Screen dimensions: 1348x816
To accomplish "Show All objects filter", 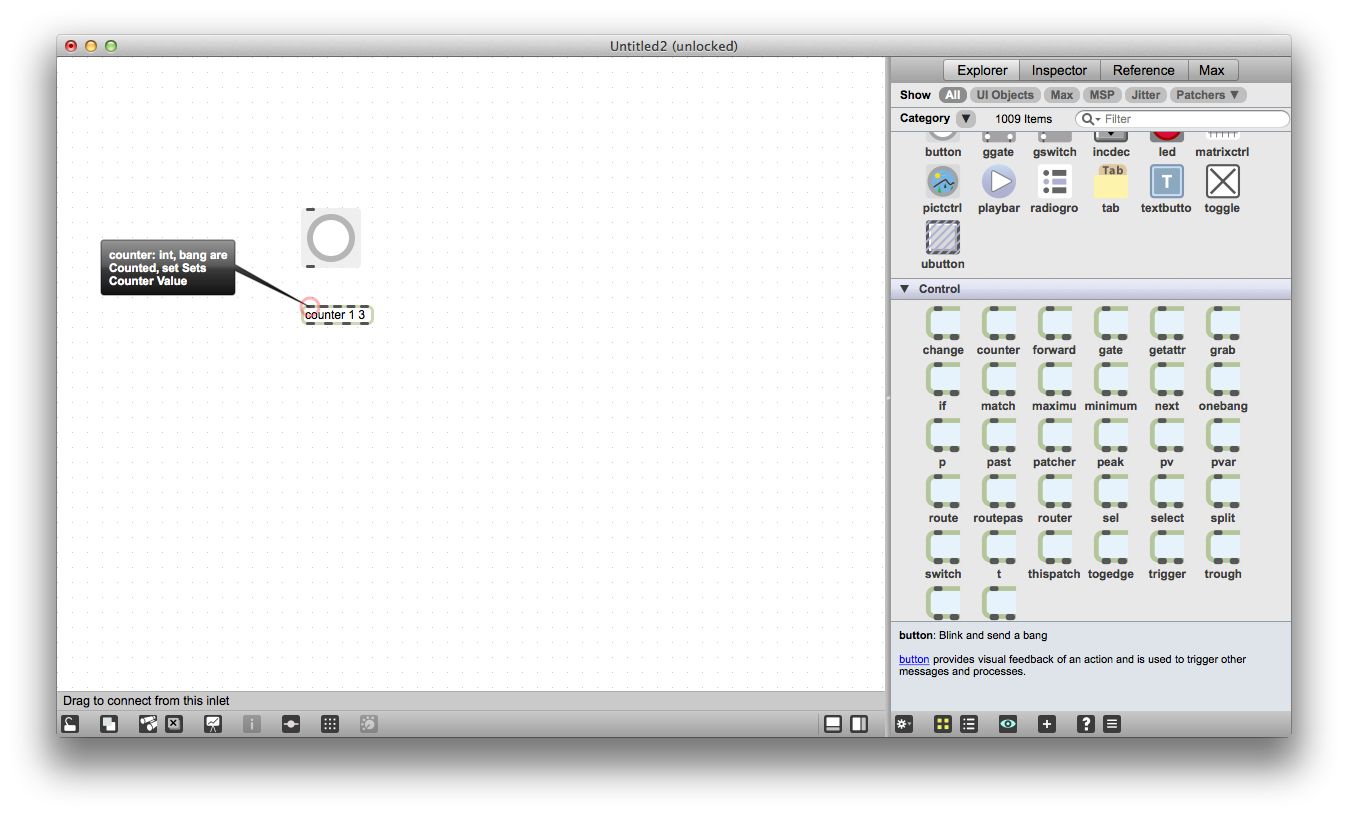I will point(952,95).
